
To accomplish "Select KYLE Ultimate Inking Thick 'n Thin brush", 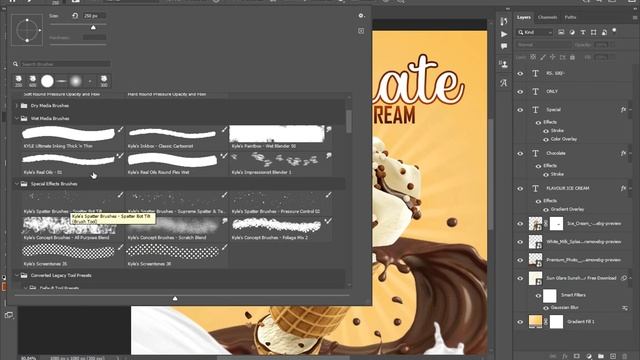I will (x=72, y=137).
